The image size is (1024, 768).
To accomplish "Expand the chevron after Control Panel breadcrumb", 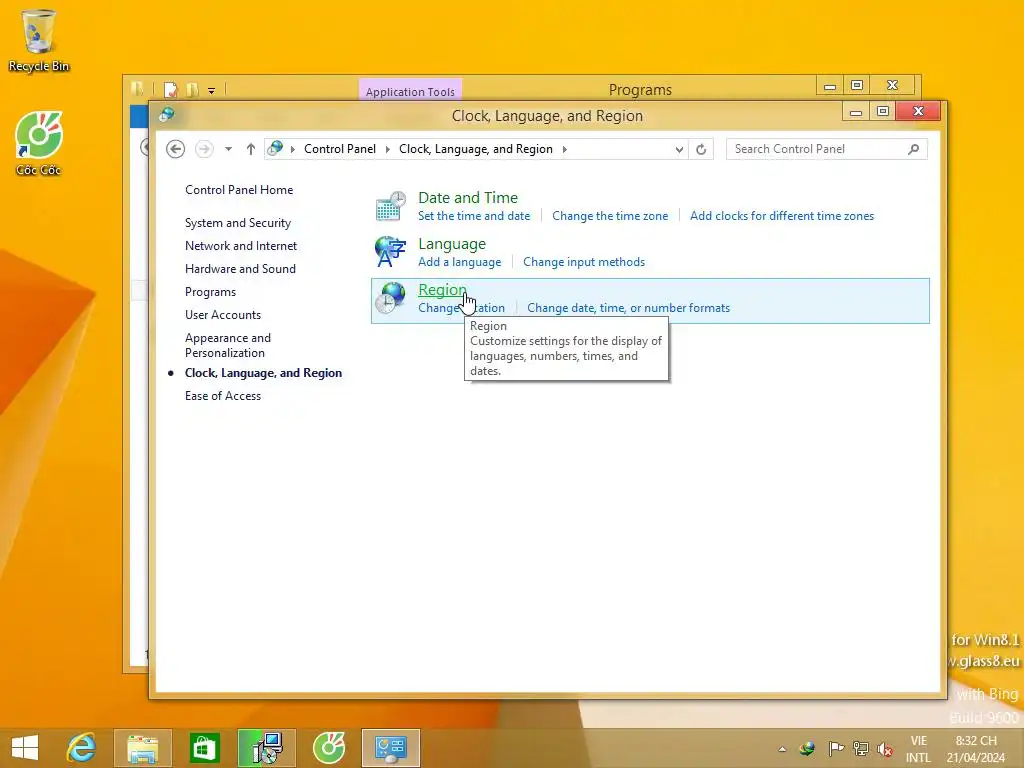I will coord(387,150).
